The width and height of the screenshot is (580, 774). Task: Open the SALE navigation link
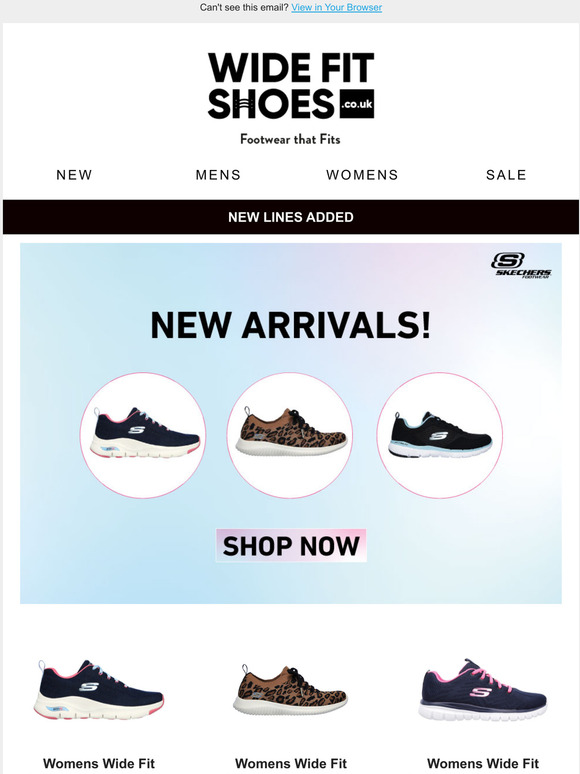tap(506, 175)
